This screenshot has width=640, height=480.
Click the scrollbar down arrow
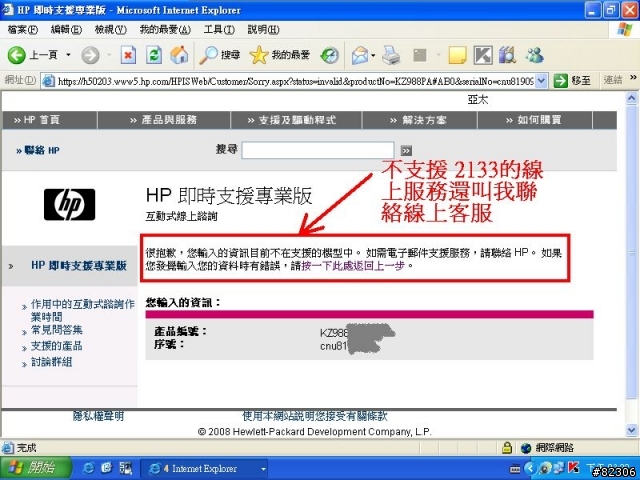[631, 430]
